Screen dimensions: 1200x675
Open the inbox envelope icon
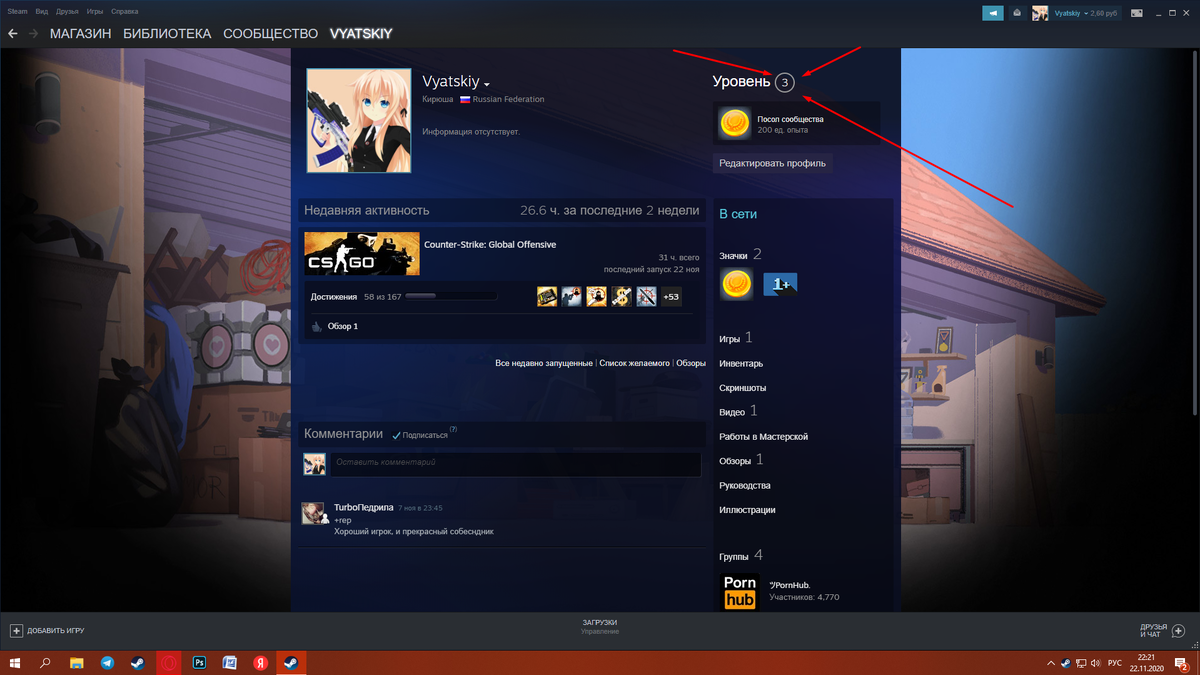[1017, 13]
